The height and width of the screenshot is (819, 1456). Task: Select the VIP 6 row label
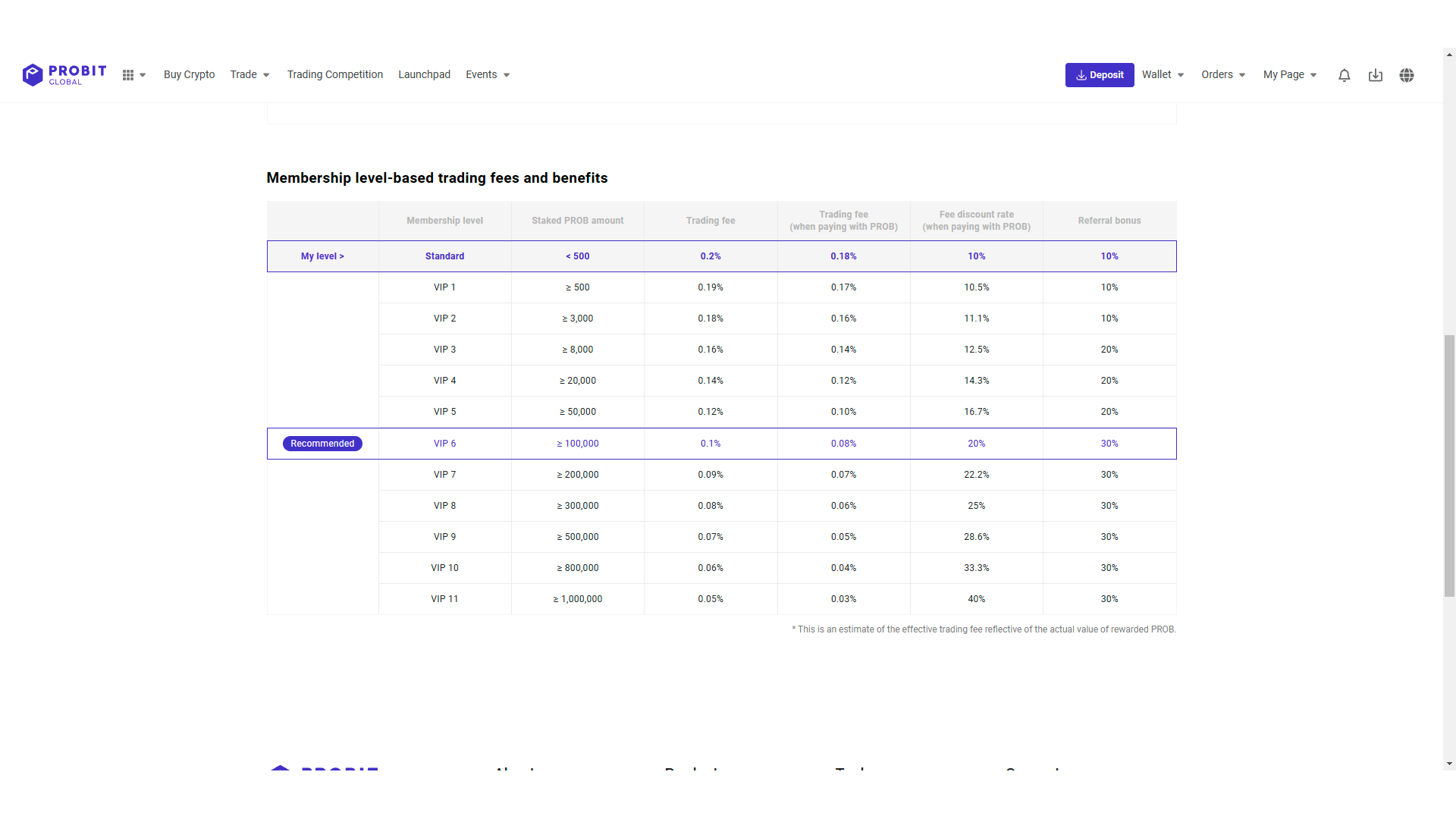coord(445,444)
